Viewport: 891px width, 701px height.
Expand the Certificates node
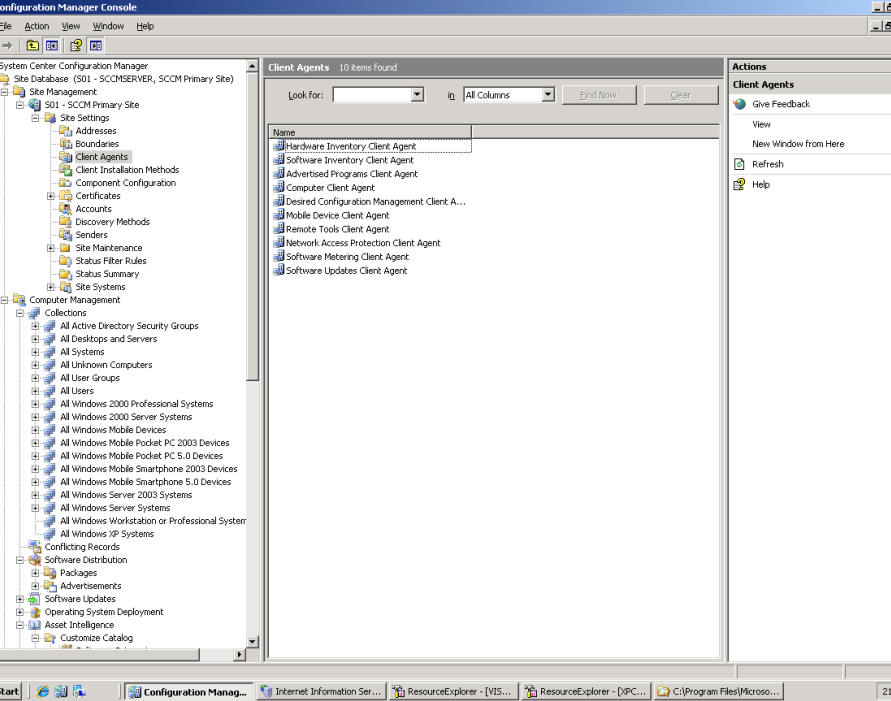[x=51, y=196]
